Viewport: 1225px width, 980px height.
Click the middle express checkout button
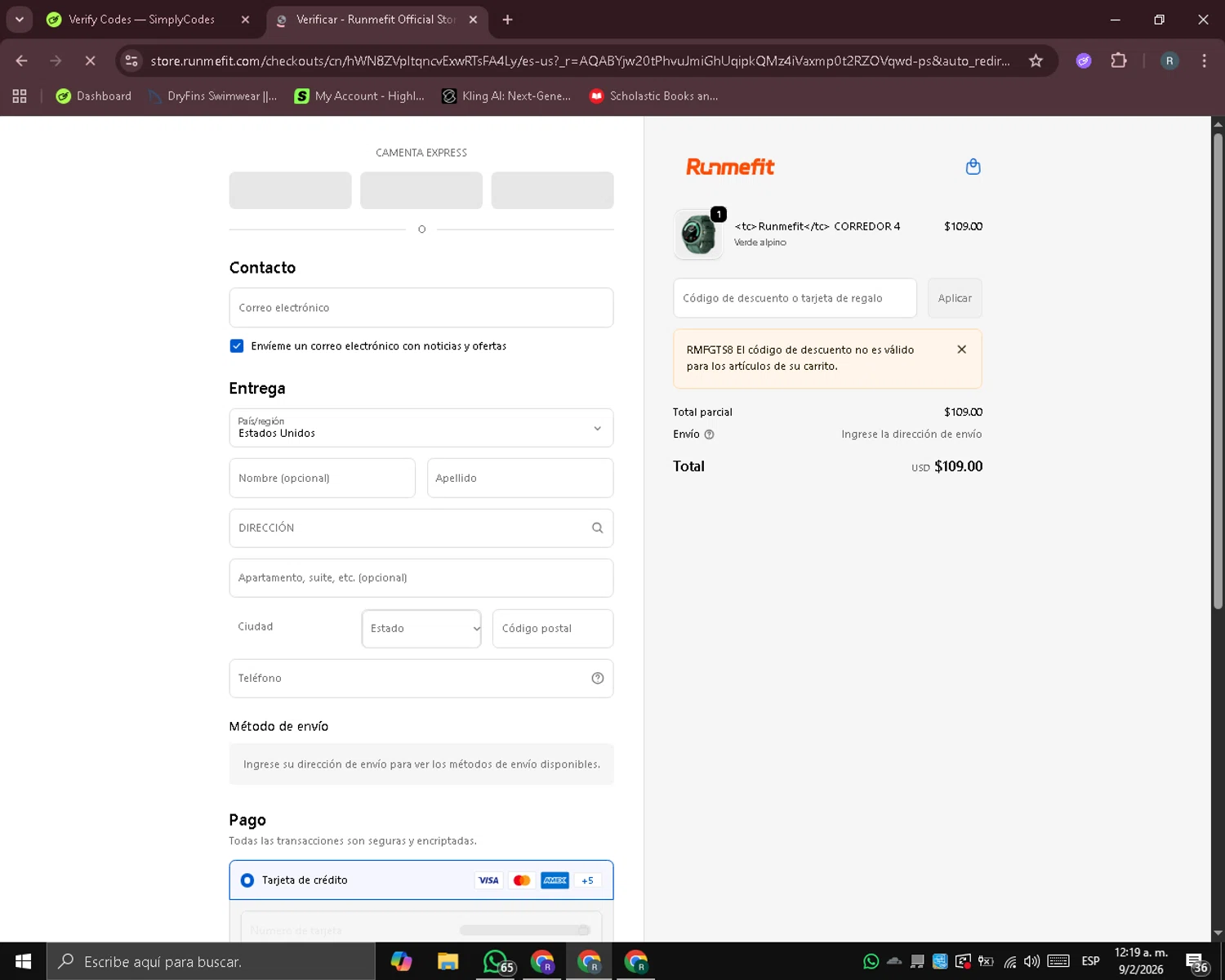421,190
